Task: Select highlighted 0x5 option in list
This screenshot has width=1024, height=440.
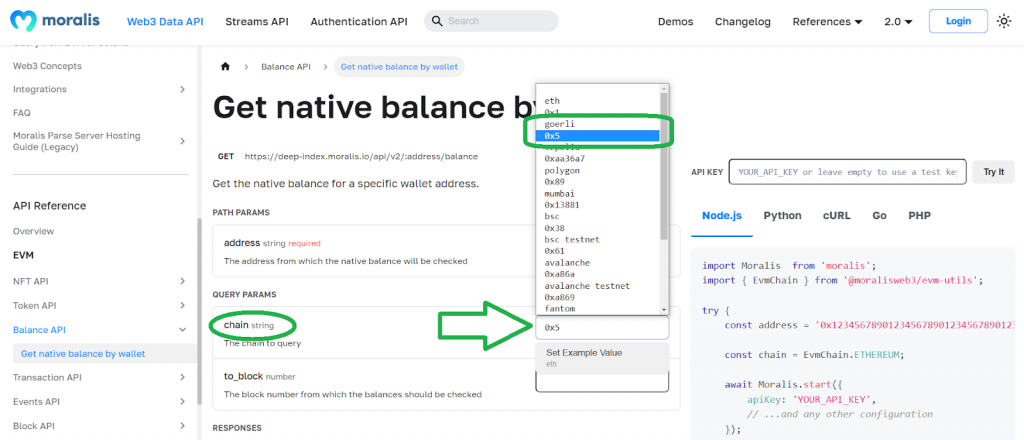Action: pyautogui.click(x=598, y=135)
